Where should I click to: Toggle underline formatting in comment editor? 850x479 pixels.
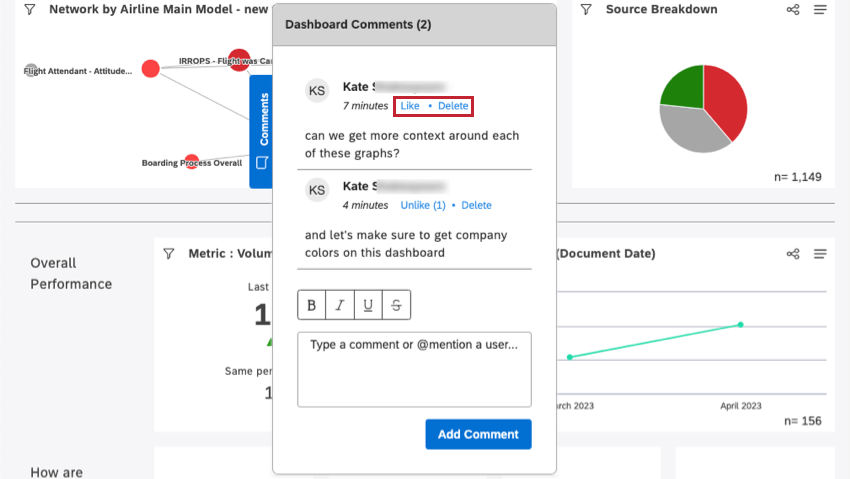pos(368,305)
